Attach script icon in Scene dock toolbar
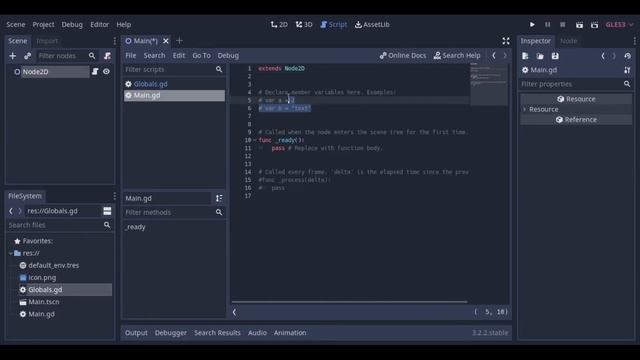Image resolution: width=640 pixels, height=360 pixels. point(107,56)
